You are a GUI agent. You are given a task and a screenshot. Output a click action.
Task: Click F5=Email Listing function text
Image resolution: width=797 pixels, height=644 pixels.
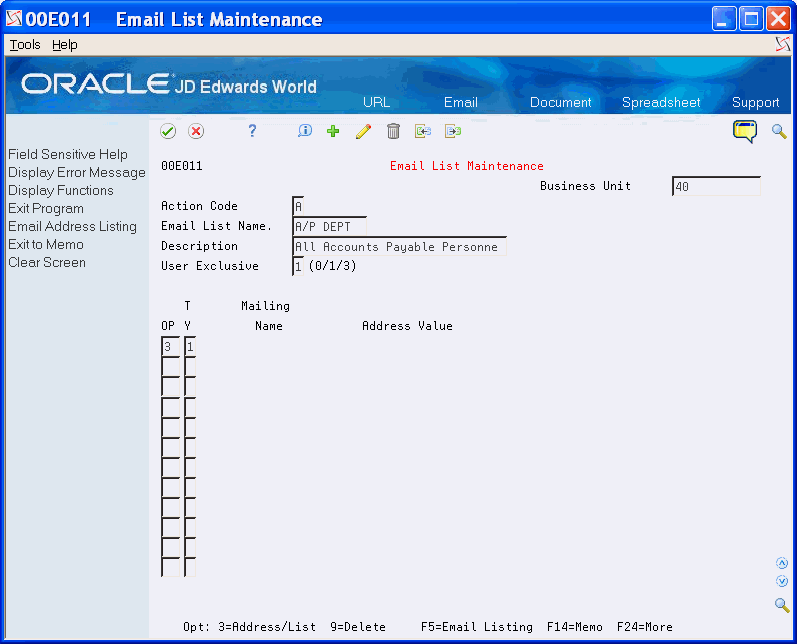(x=477, y=627)
